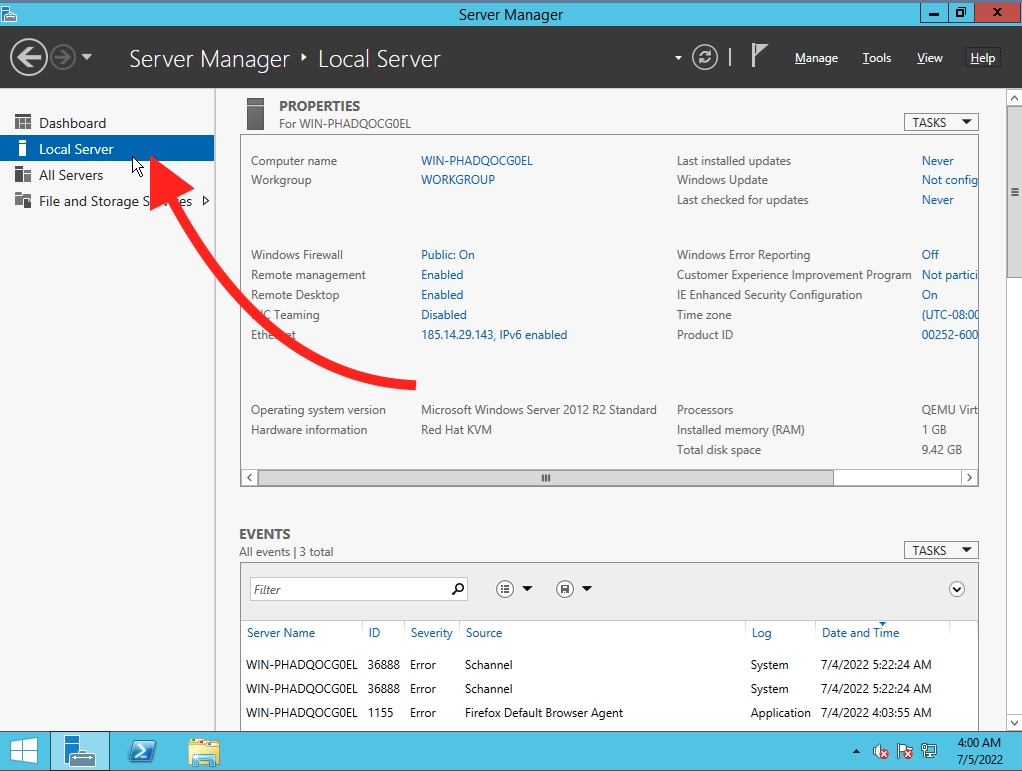Click the Windows Firewall Public: On link
Screen dimensions: 1022x771
(448, 255)
